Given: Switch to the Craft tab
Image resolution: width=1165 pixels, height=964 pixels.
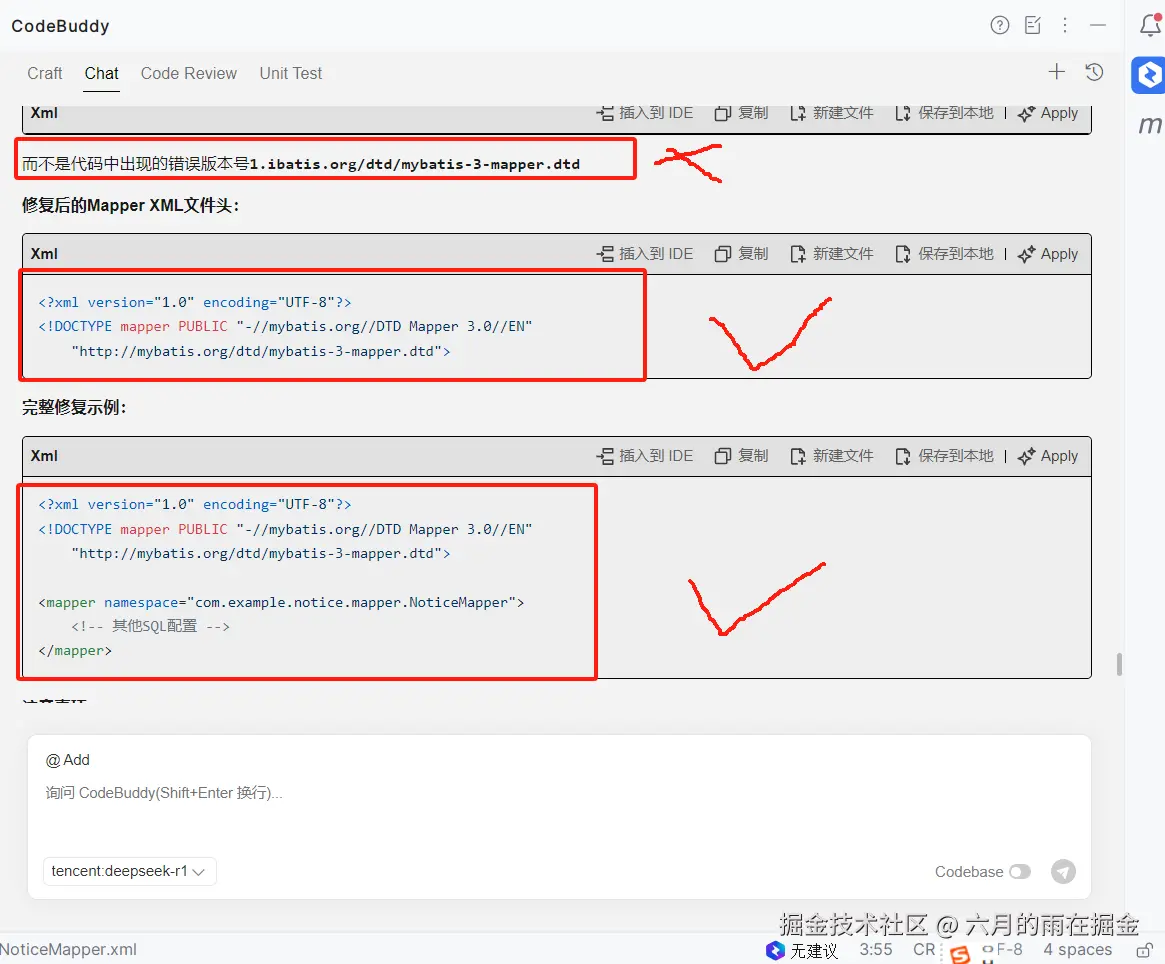Looking at the screenshot, I should tap(45, 74).
